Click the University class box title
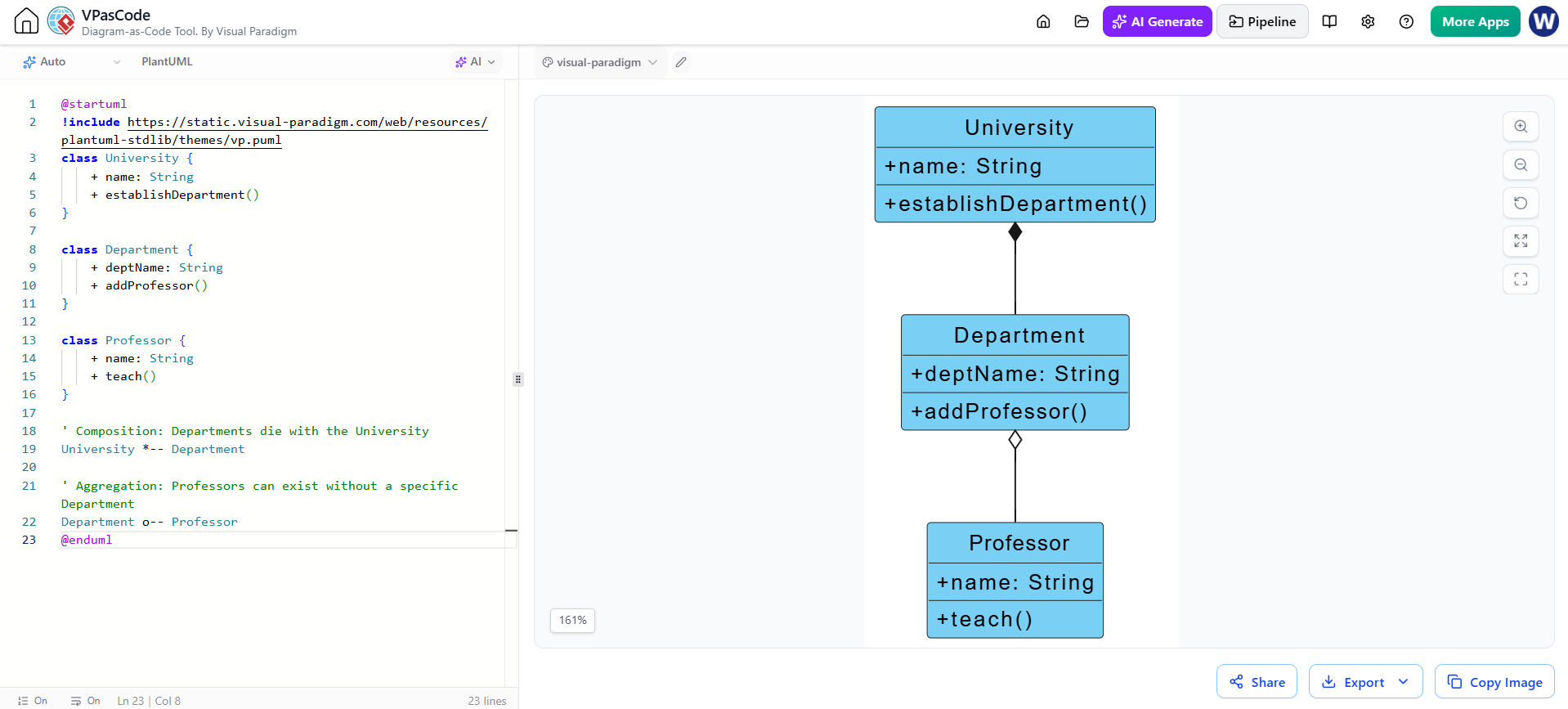This screenshot has height=709, width=1568. click(1019, 128)
